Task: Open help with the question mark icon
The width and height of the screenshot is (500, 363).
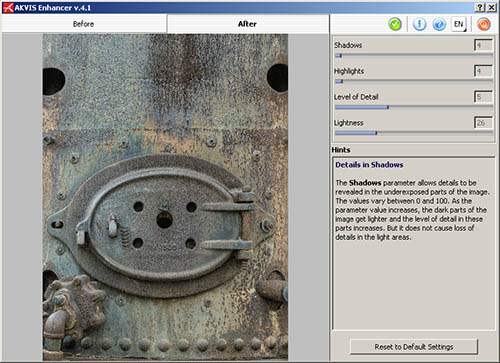Action: (439, 24)
